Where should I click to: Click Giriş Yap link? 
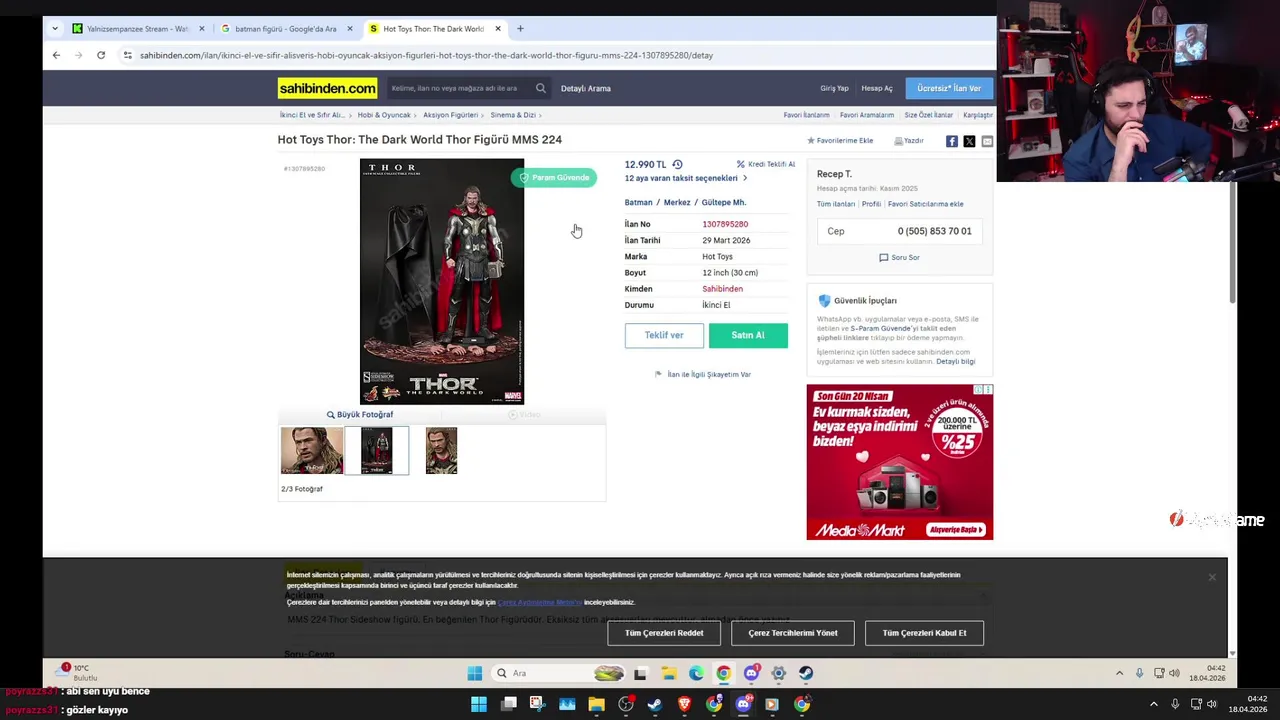[x=834, y=88]
